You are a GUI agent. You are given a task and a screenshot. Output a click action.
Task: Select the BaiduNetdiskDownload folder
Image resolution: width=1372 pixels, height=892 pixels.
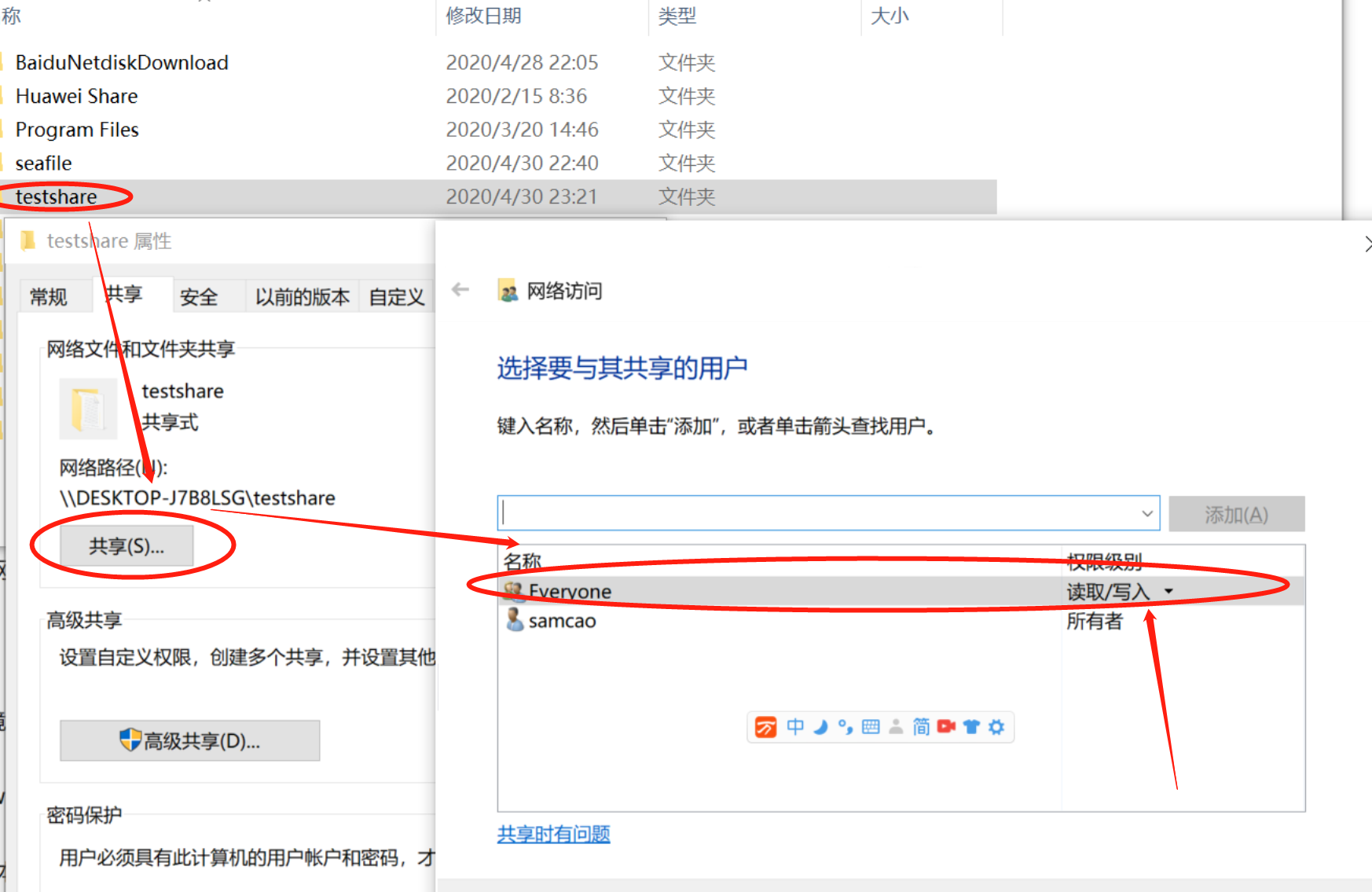pos(122,62)
